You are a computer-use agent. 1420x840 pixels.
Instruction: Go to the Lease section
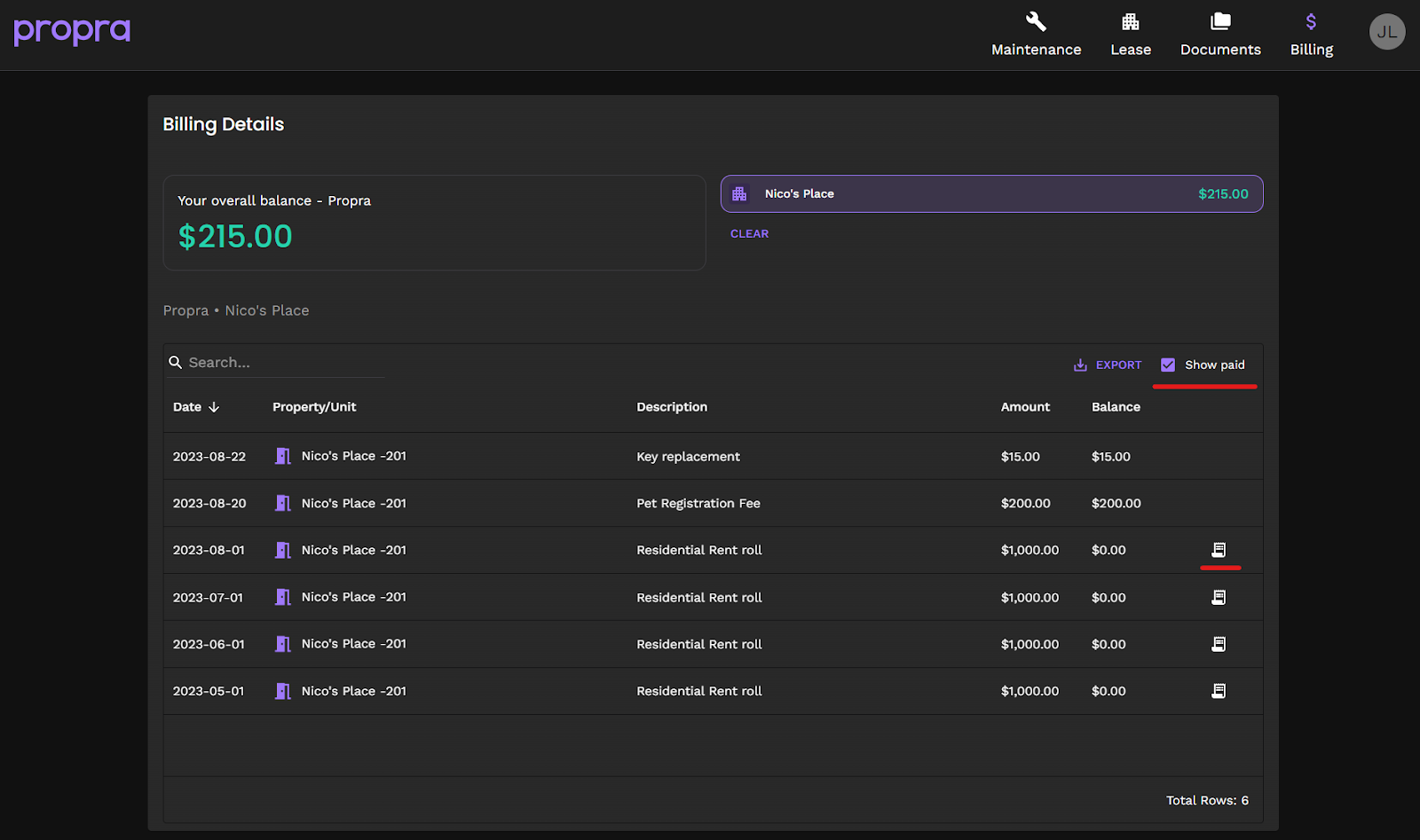click(1130, 35)
